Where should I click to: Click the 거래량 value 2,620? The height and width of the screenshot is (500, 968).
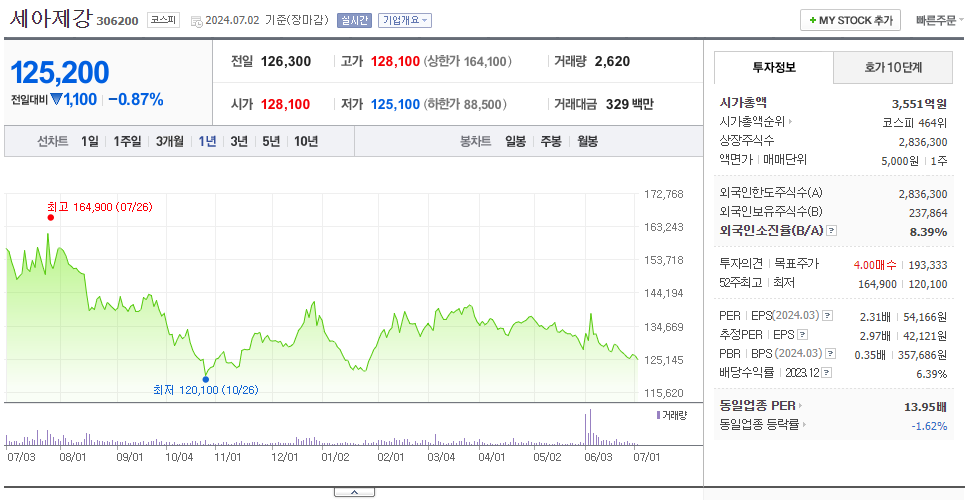[612, 61]
